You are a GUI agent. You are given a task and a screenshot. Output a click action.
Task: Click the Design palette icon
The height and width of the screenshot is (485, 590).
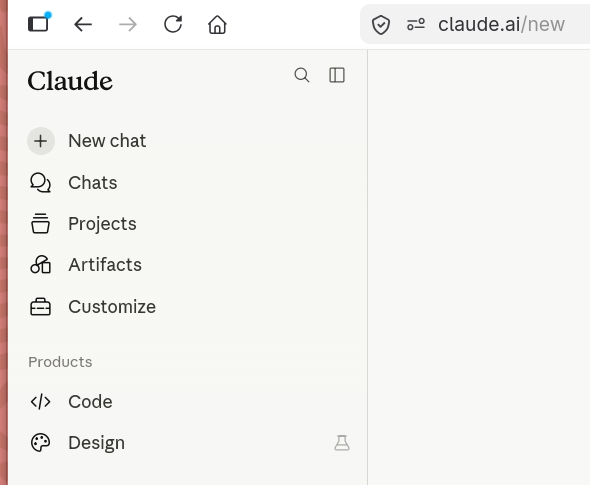point(40,442)
